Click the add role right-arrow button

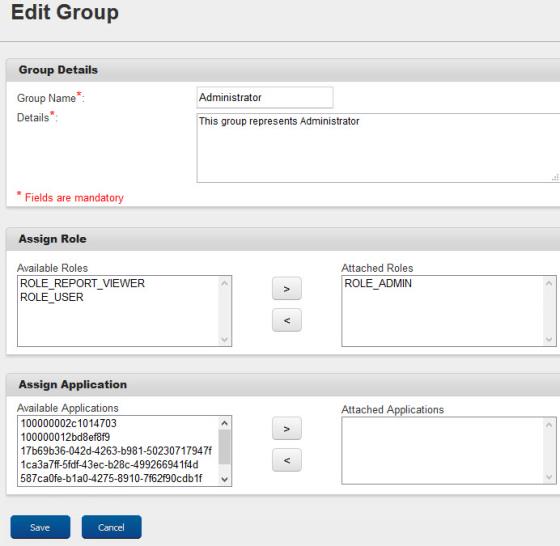click(x=287, y=289)
